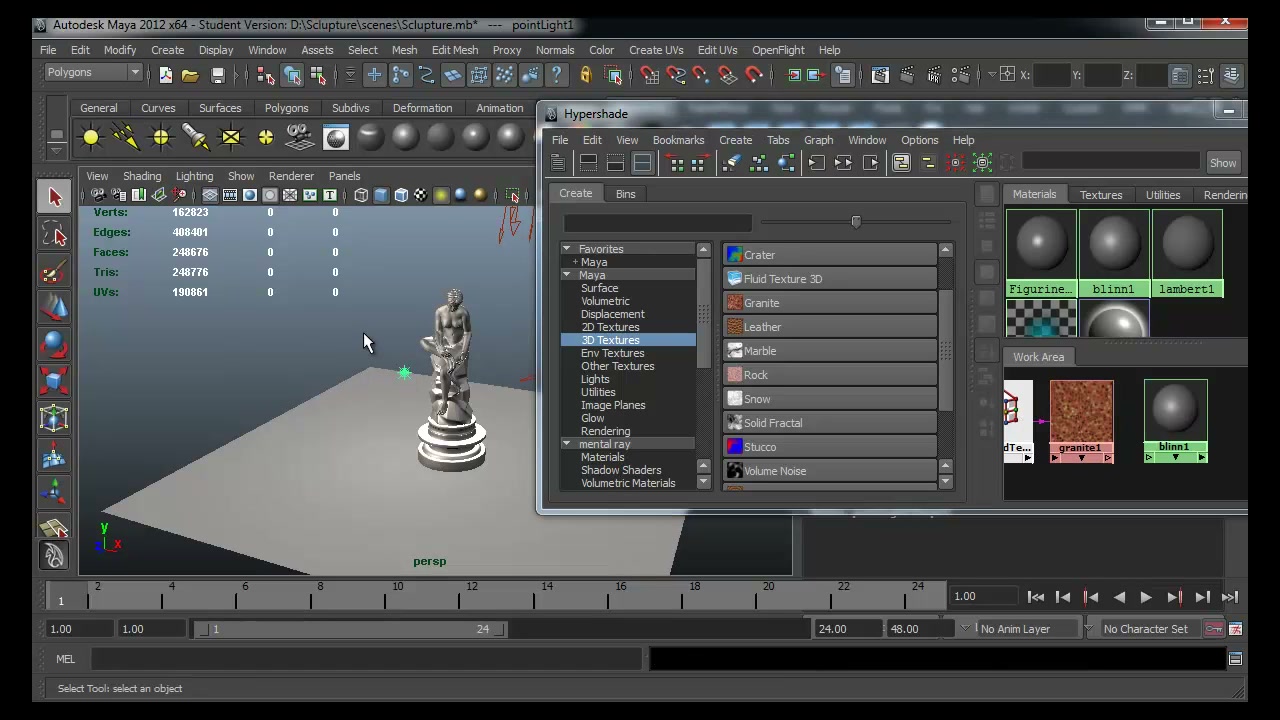Open Script Editor icon at command line

tap(1235, 659)
